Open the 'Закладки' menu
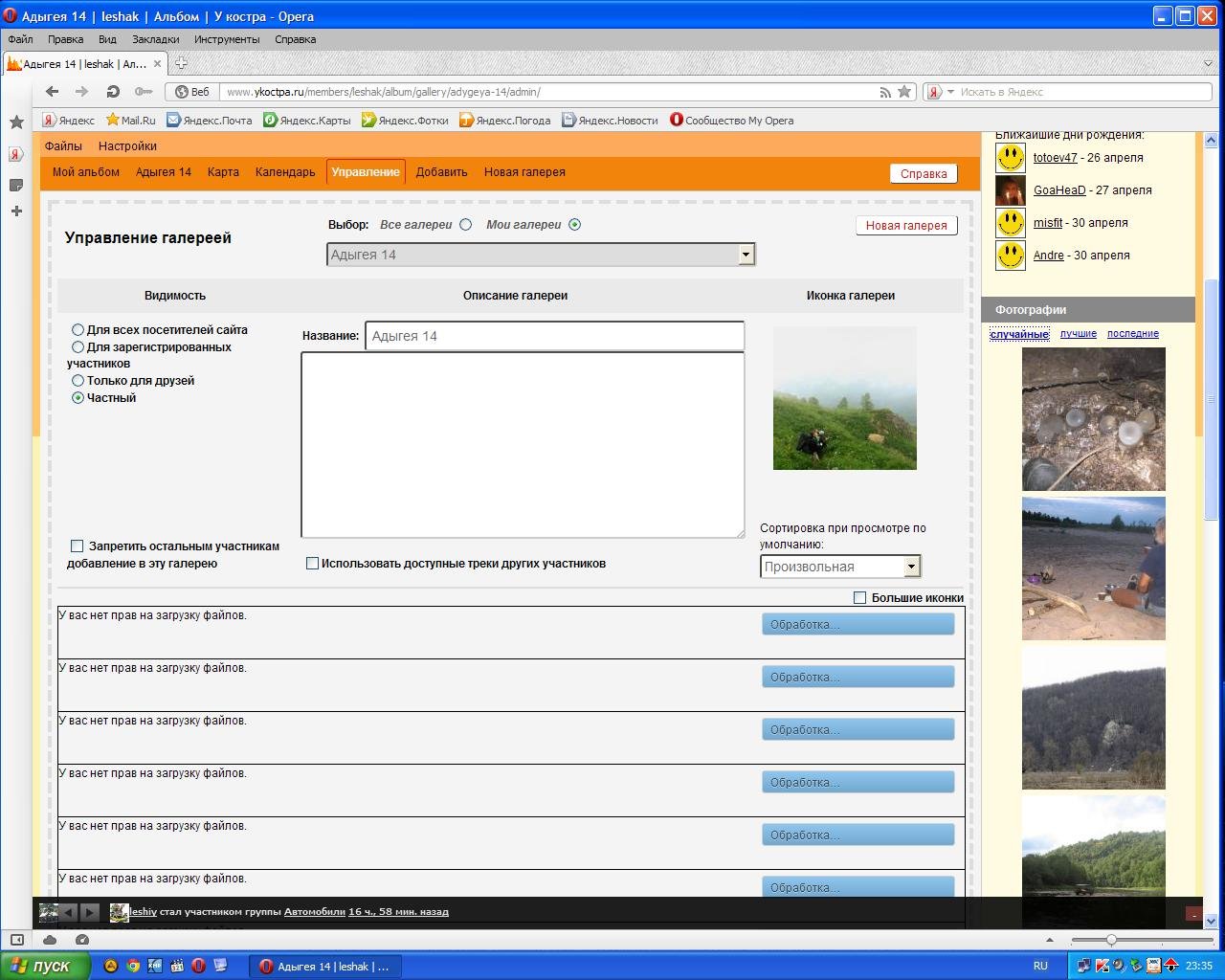The width and height of the screenshot is (1225, 980). coord(155,39)
